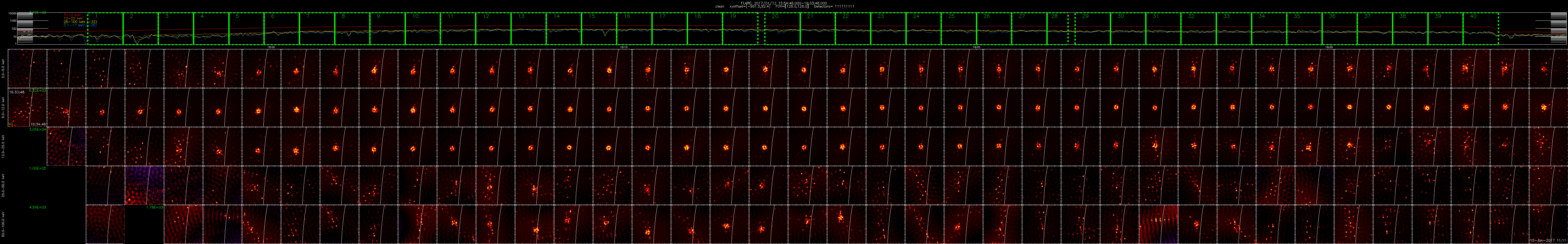
Task: Click the 50.0-100.0 keV row label
Action: pyautogui.click(x=4, y=224)
